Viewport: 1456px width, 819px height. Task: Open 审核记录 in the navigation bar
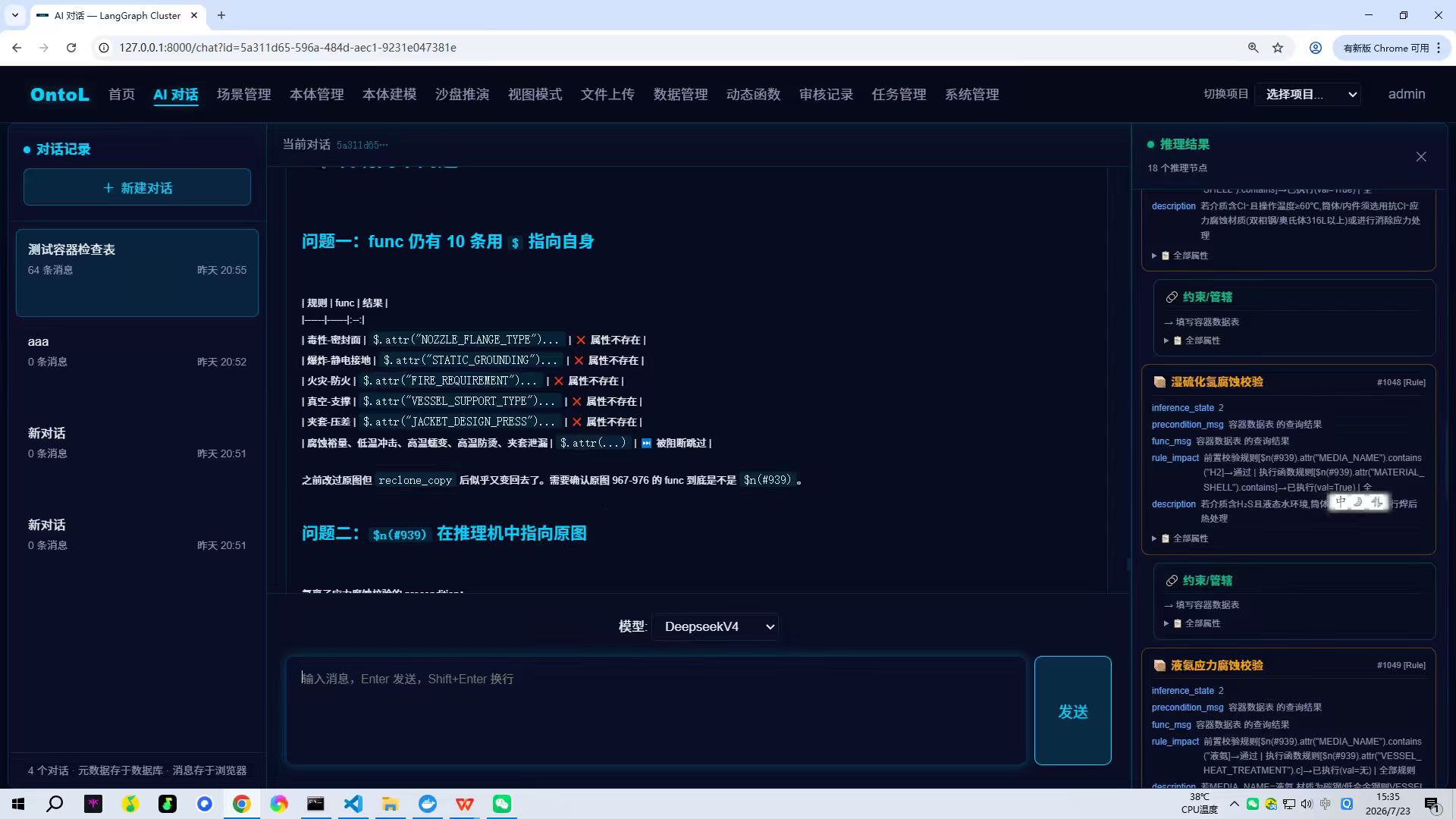point(827,94)
